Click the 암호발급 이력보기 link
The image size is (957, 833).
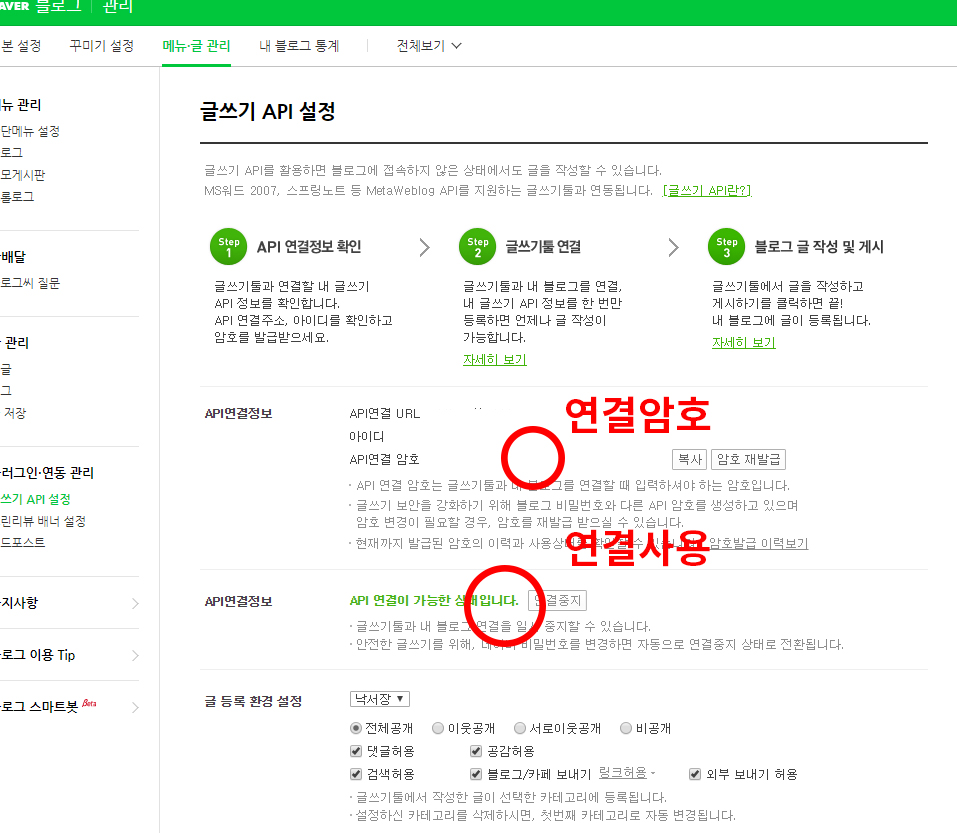pyautogui.click(x=758, y=543)
